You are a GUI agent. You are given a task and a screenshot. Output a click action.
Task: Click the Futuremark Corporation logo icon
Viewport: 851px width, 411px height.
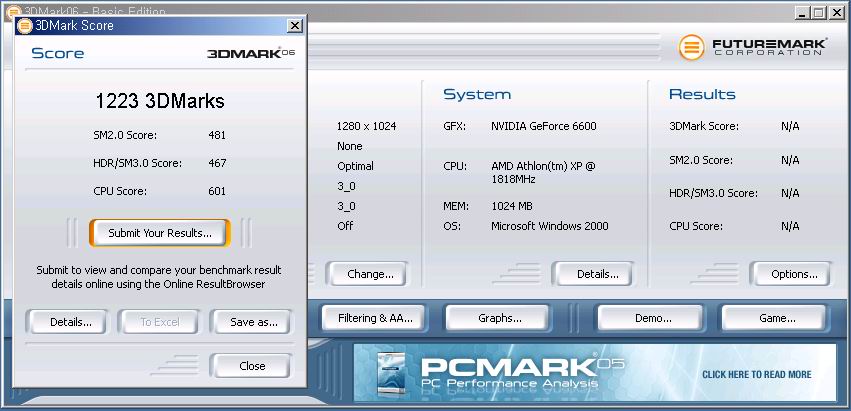point(691,47)
